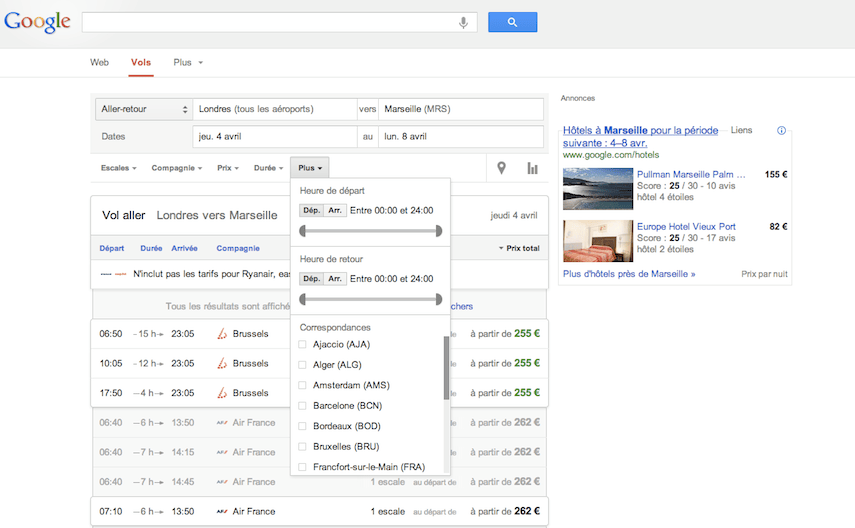Open Pullman Marseille Palm hotel thumbnail

tap(598, 189)
